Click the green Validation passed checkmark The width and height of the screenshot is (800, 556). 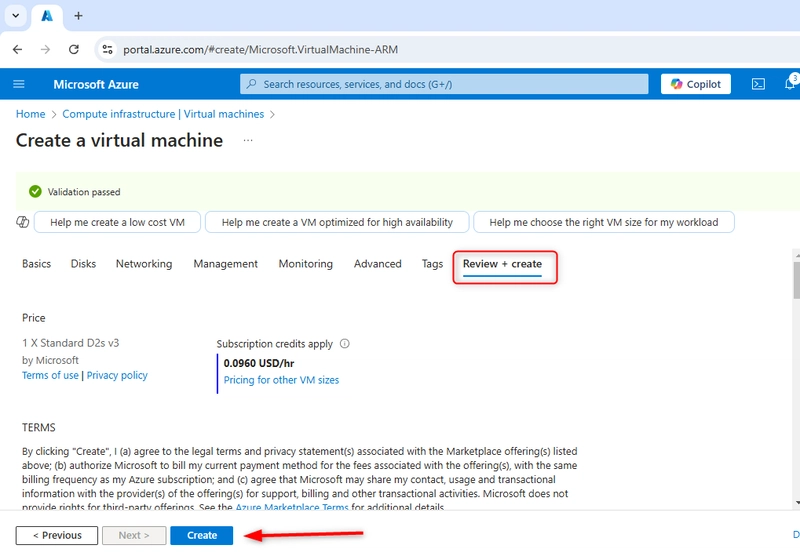(x=35, y=192)
